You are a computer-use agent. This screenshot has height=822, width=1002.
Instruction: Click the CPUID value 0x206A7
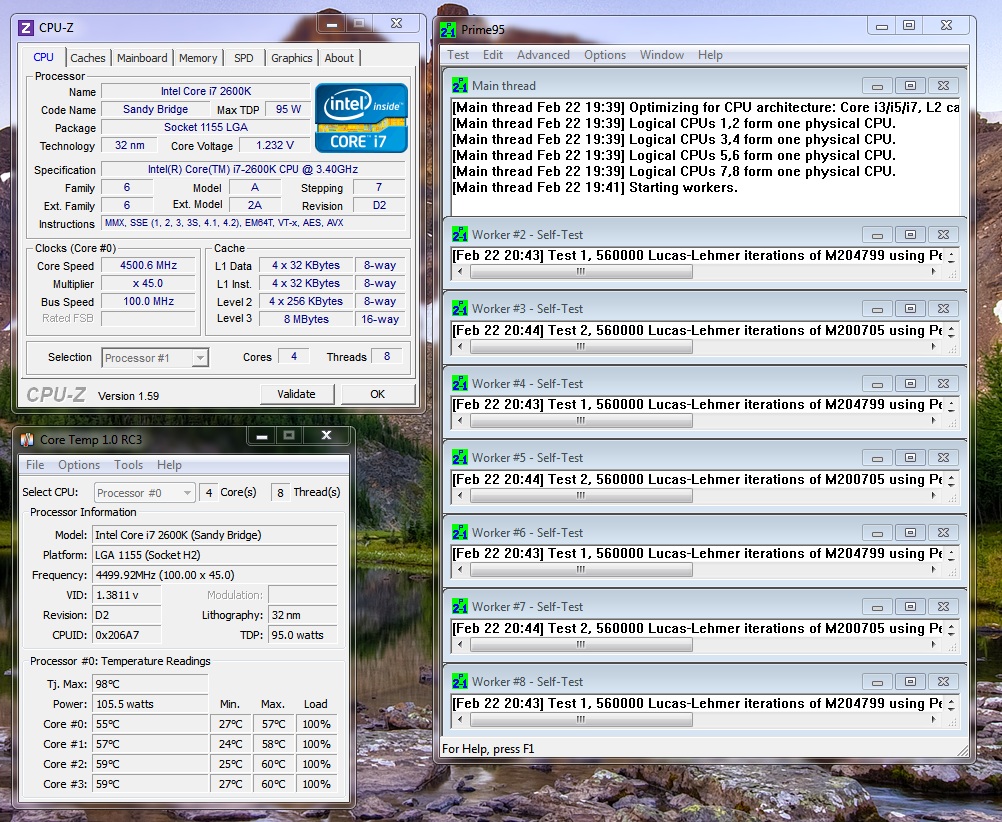click(x=127, y=635)
